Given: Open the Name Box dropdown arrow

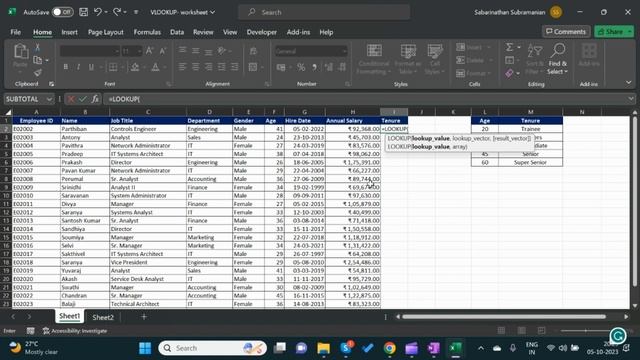Looking at the screenshot, I should pos(49,99).
